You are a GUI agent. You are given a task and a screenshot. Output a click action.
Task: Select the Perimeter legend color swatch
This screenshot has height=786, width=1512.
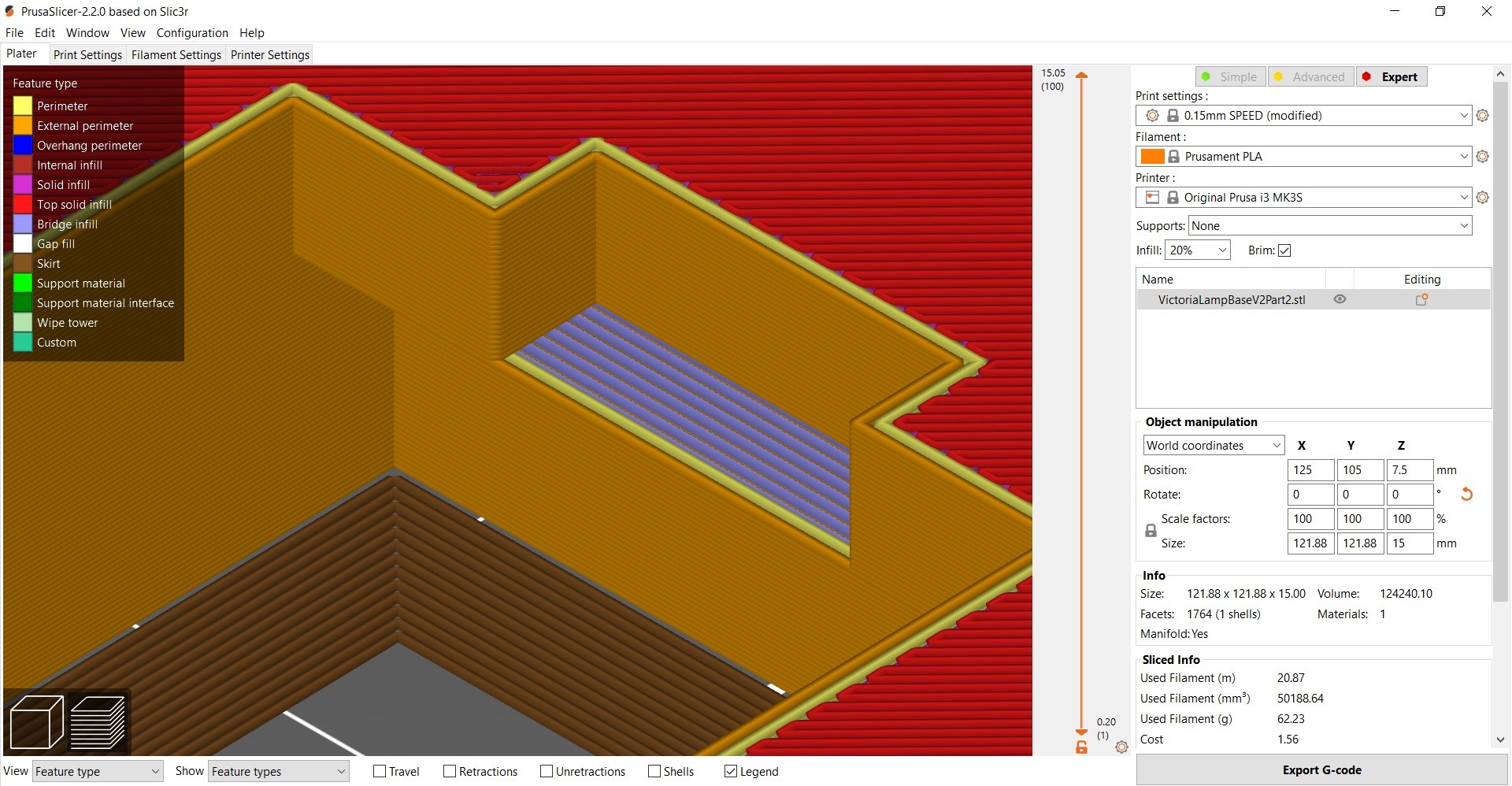tap(23, 106)
